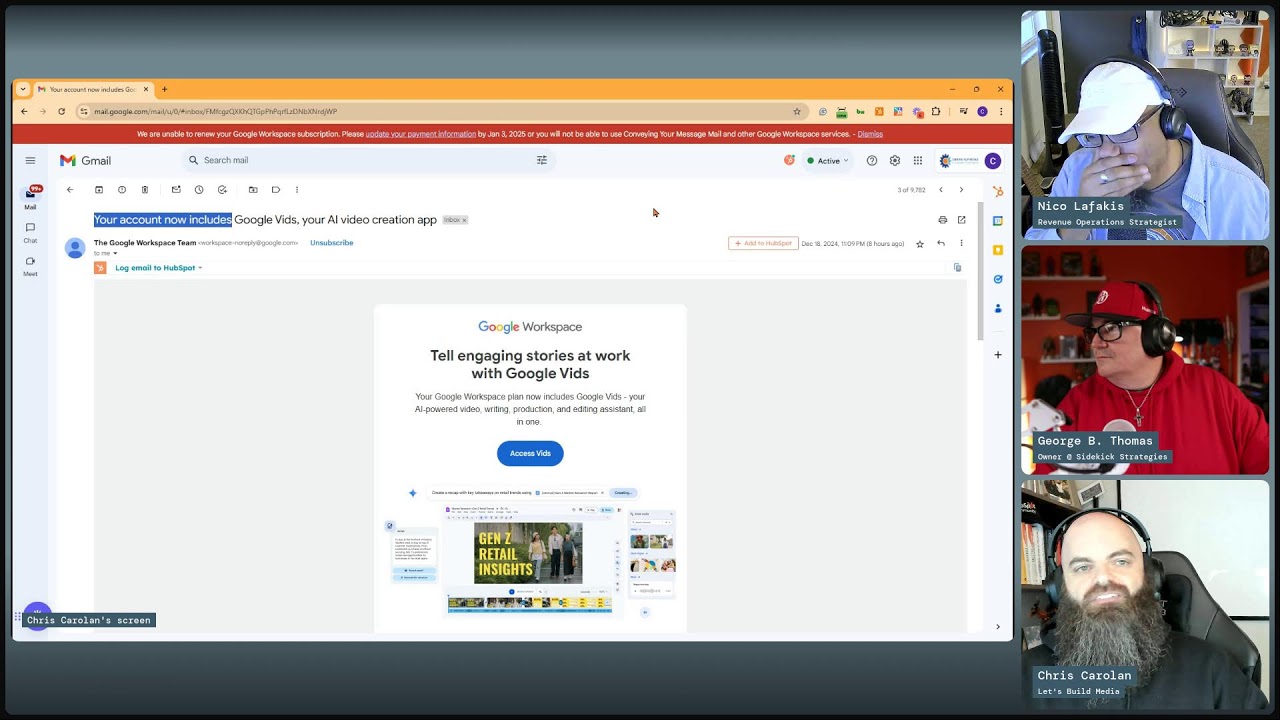This screenshot has height=720, width=1280.
Task: Open Chrome three-dot menu
Action: click(x=1001, y=111)
